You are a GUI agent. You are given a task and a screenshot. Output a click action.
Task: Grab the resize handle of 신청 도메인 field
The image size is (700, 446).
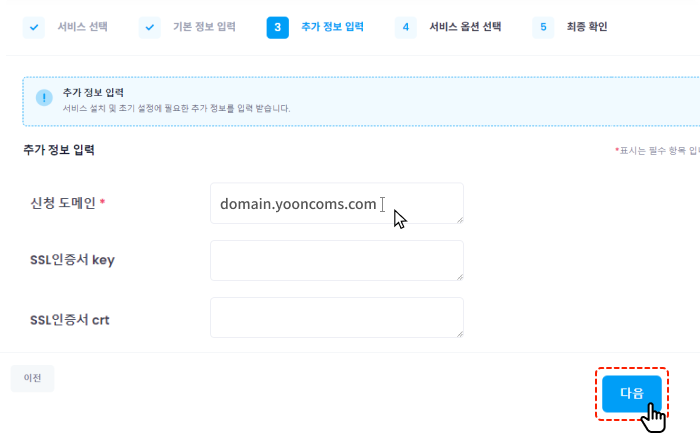[459, 219]
